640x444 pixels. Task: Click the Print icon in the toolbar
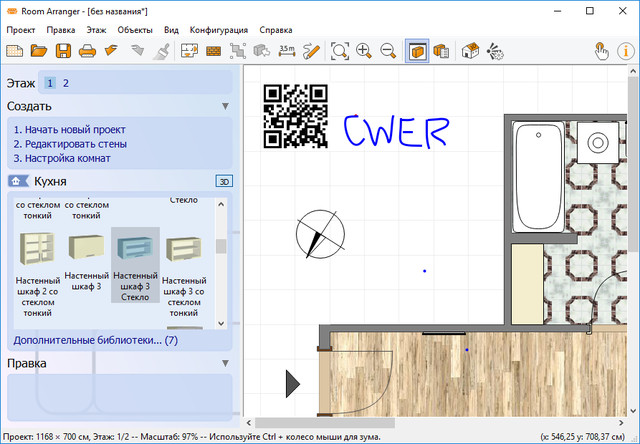[87, 50]
